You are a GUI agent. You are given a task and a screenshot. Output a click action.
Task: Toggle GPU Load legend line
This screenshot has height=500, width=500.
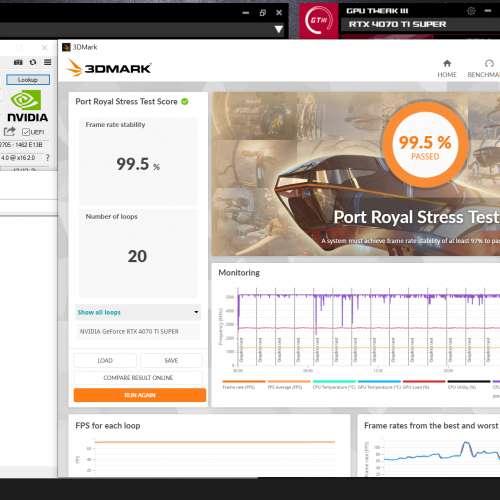424,384
